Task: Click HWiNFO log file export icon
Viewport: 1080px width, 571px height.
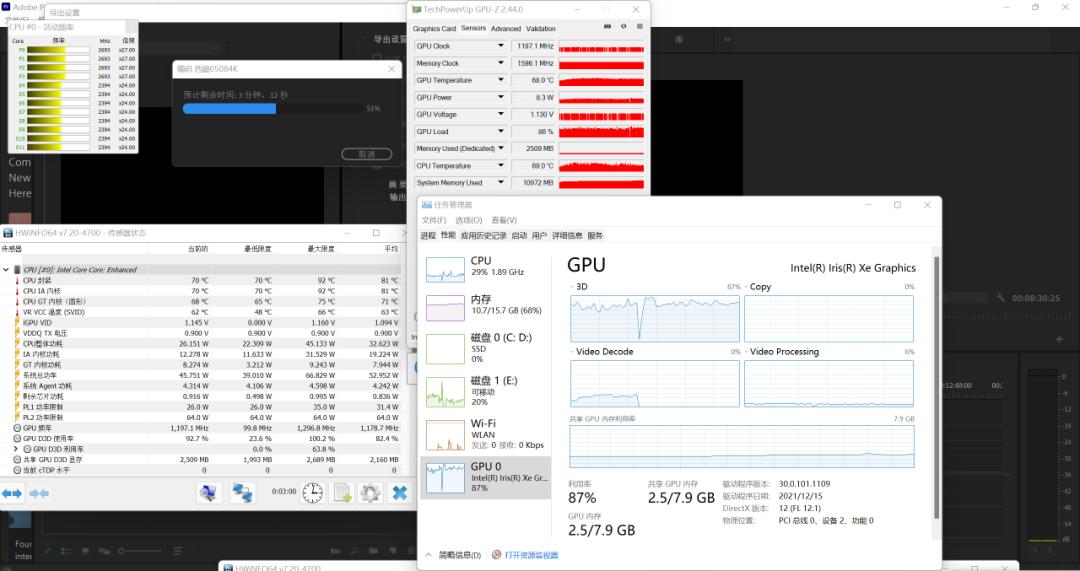Action: [342, 492]
